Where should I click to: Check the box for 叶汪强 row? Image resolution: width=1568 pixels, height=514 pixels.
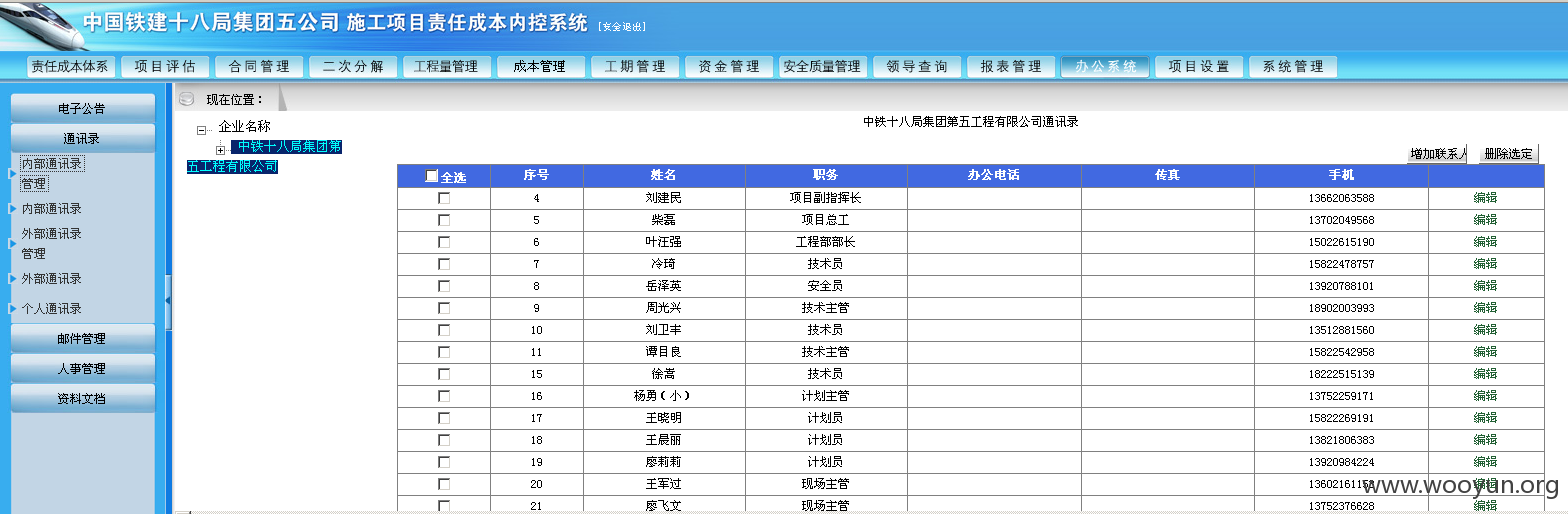(x=444, y=242)
